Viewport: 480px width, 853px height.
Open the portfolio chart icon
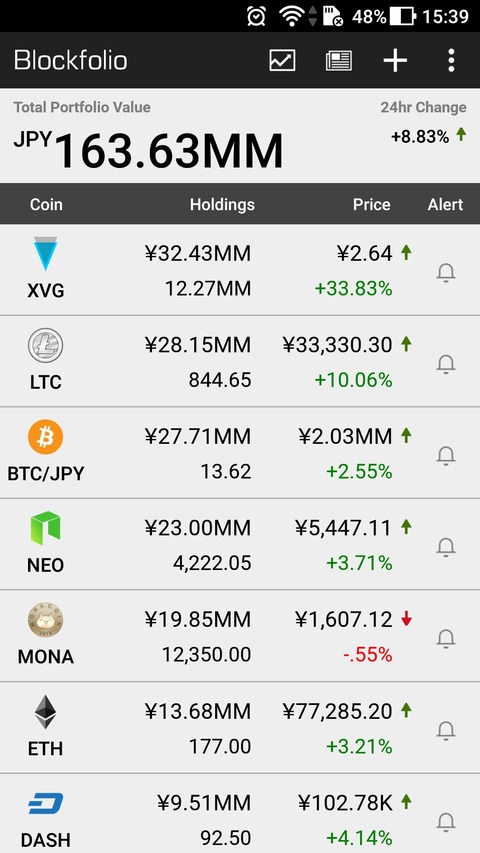click(x=282, y=60)
